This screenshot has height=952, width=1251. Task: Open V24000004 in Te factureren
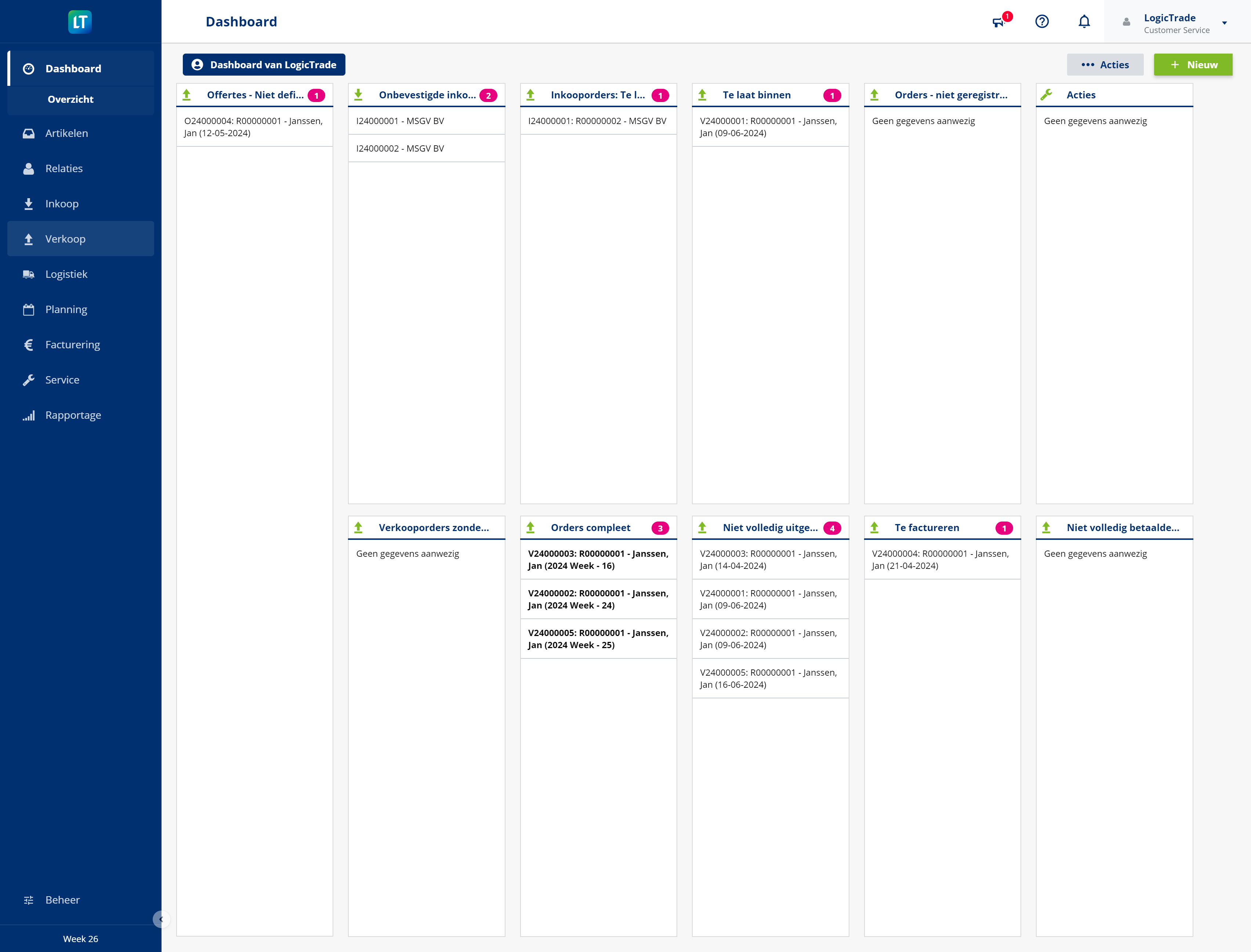coord(942,559)
